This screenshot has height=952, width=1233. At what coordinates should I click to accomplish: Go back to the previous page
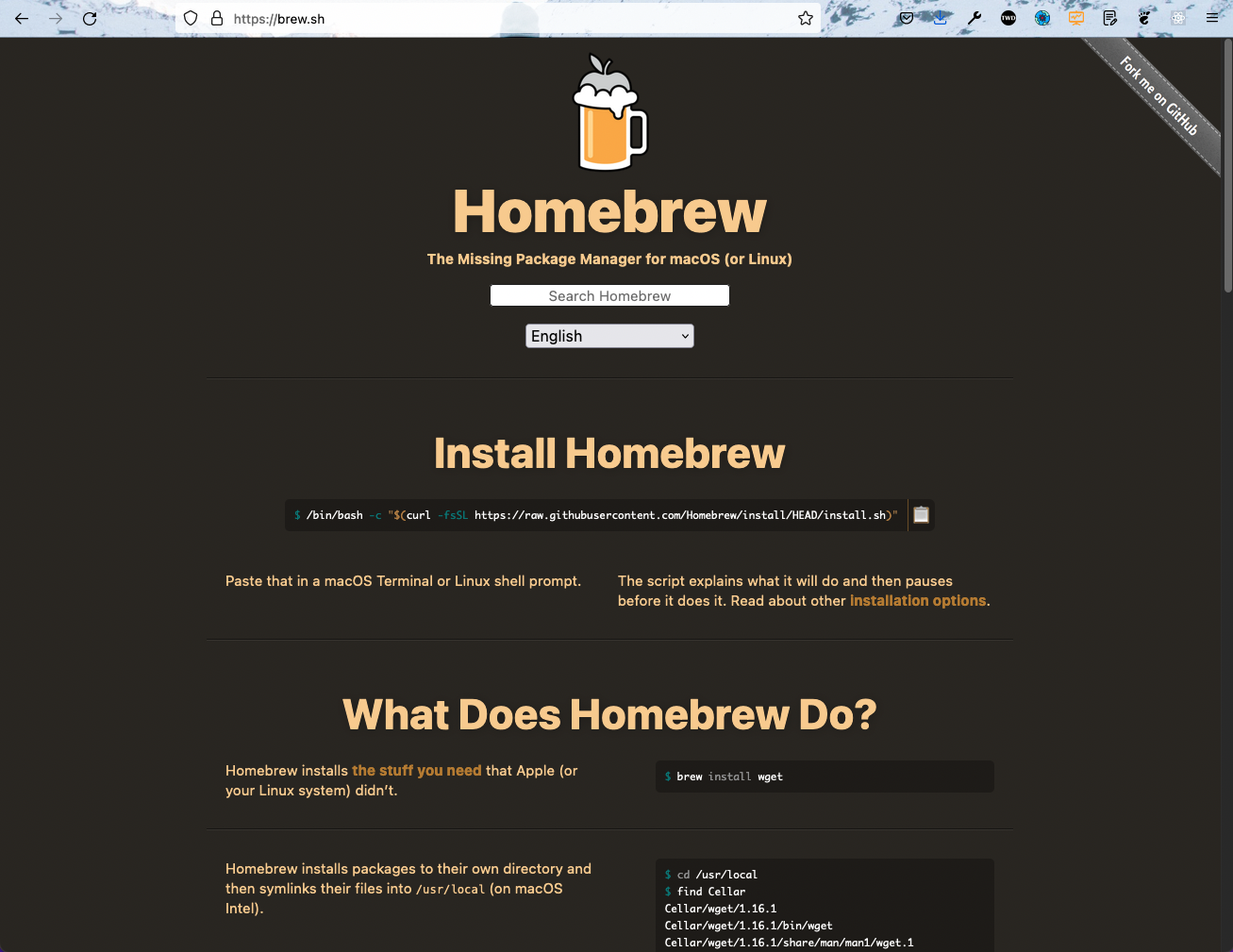point(22,18)
